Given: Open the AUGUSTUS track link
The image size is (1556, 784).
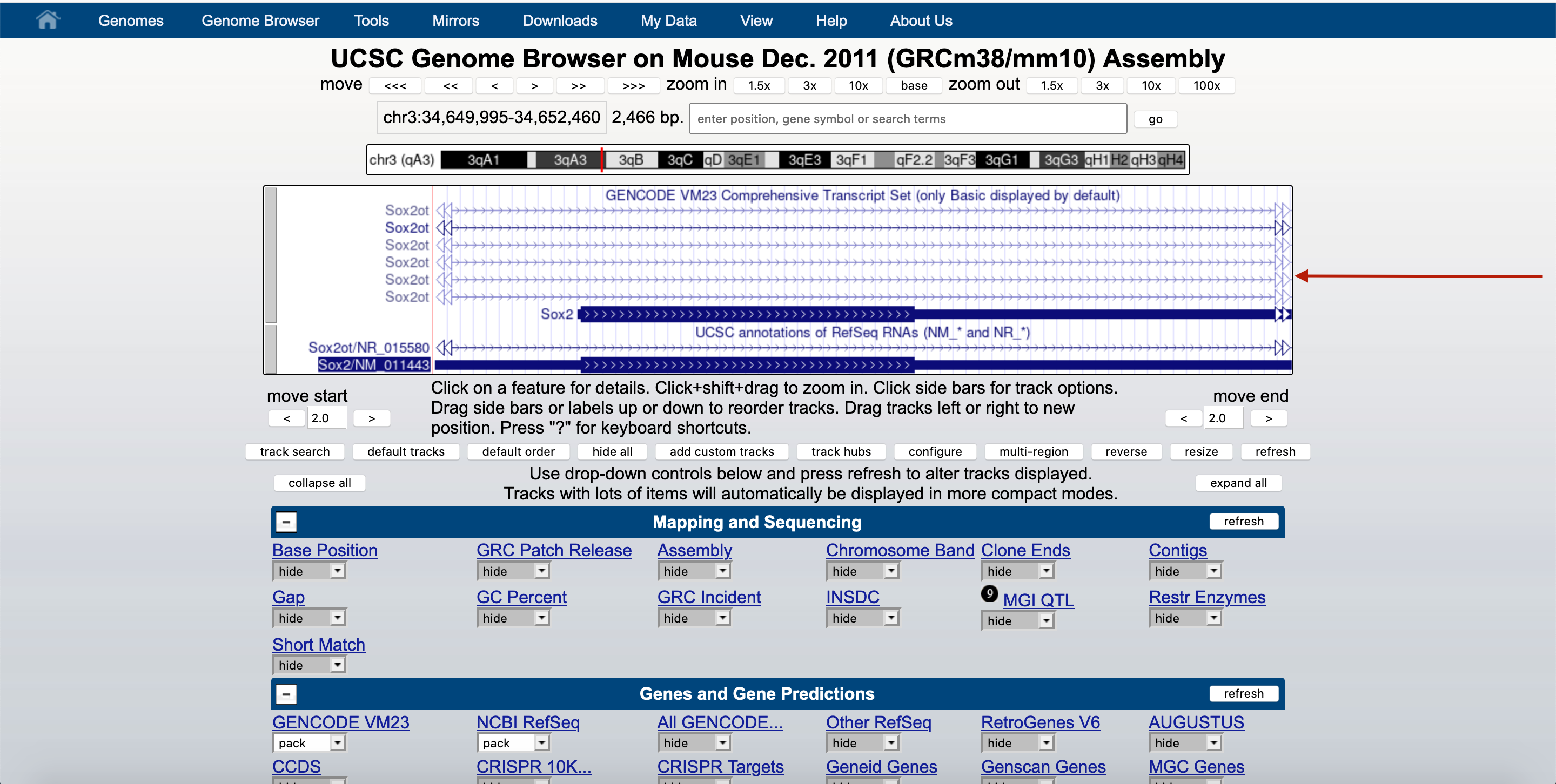Looking at the screenshot, I should click(1196, 722).
